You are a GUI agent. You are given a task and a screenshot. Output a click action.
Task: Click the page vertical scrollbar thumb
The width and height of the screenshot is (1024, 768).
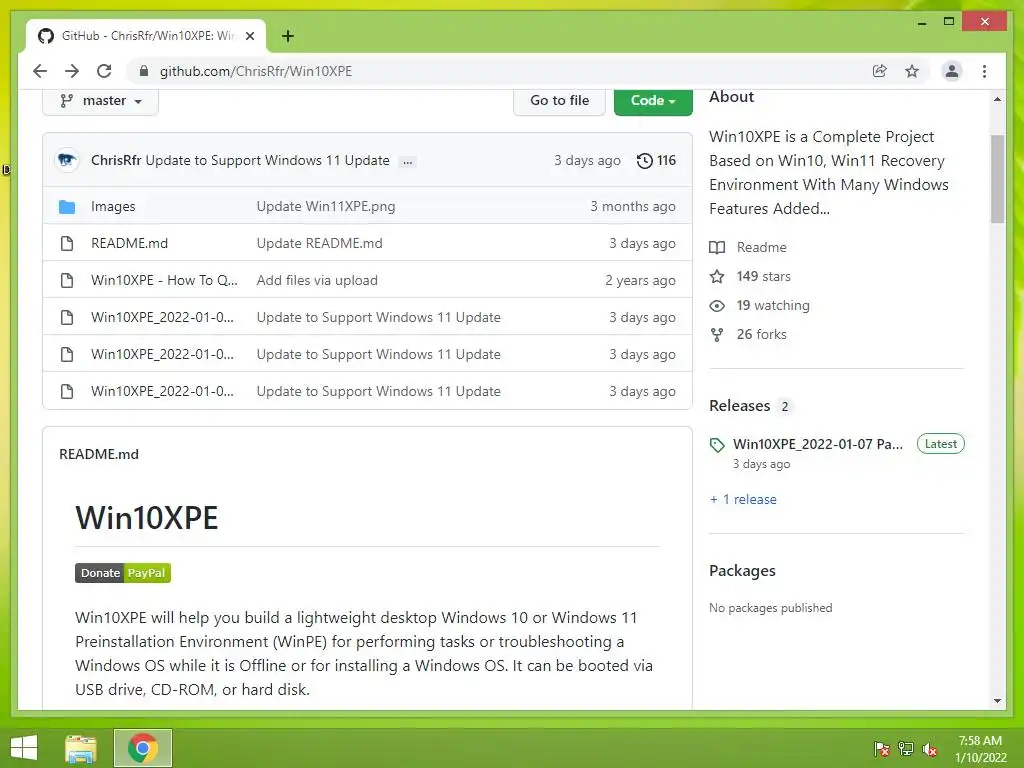[997, 179]
